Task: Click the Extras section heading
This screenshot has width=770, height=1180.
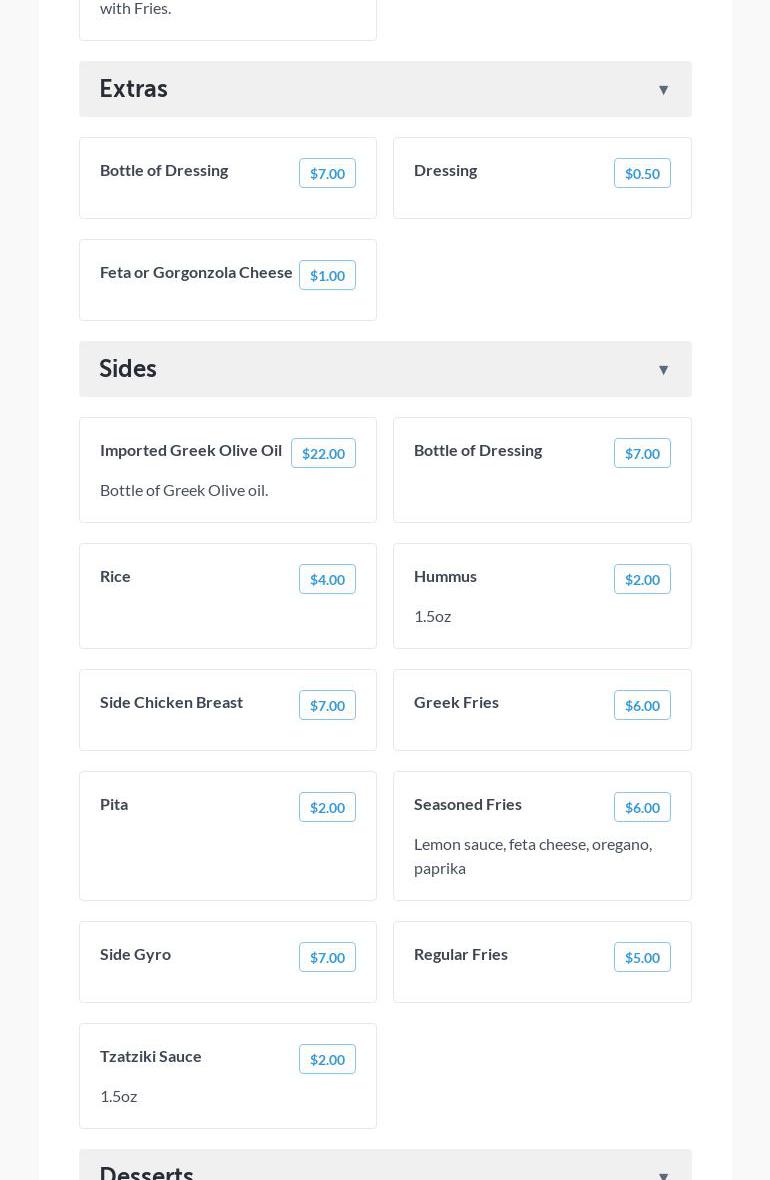Action: tap(133, 89)
